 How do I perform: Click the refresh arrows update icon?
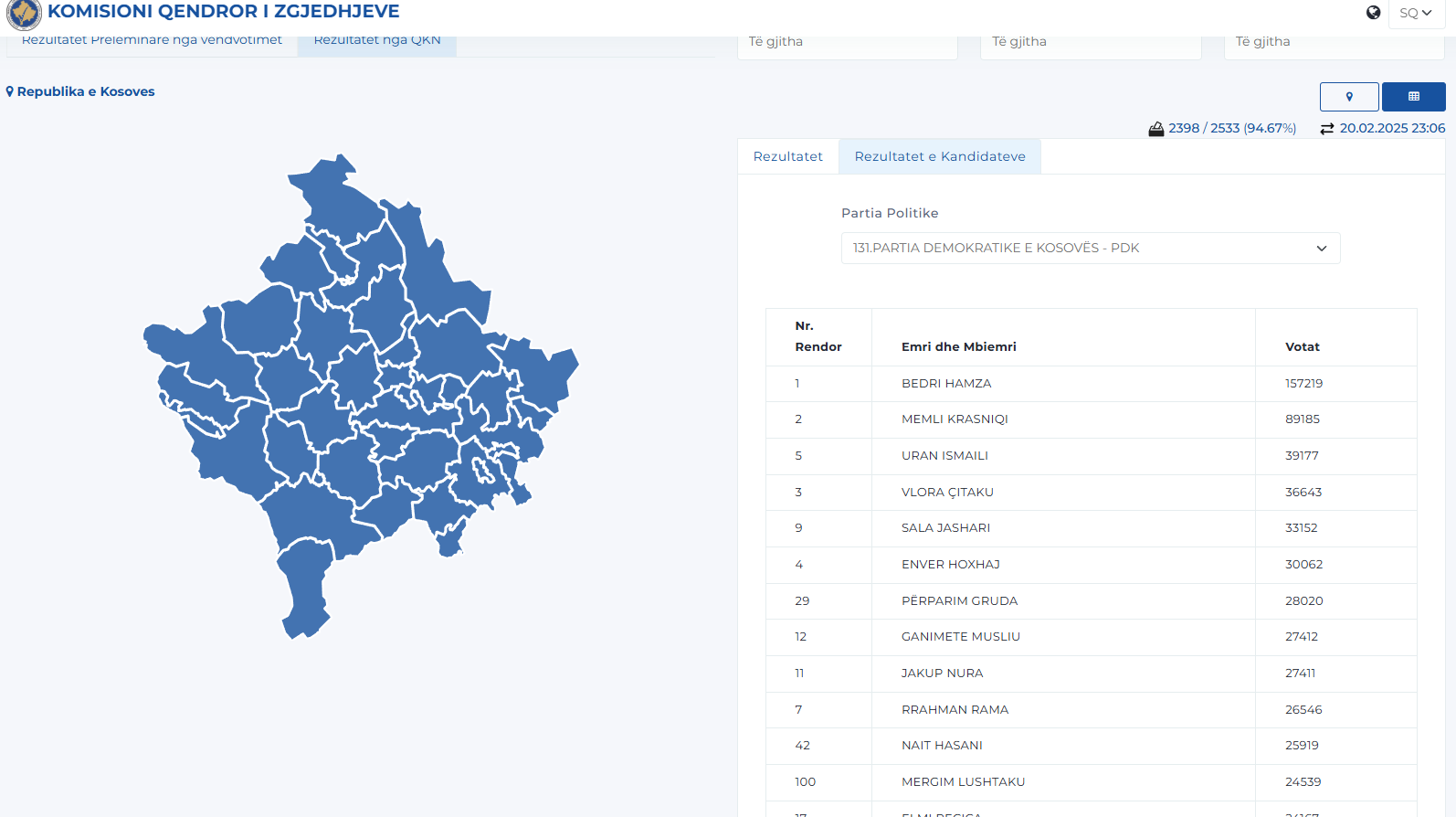(x=1326, y=129)
